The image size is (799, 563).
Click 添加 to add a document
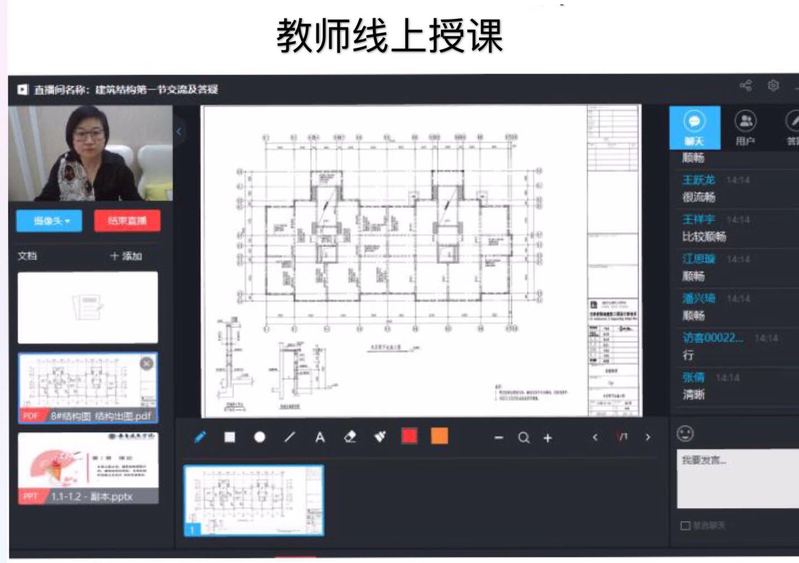click(126, 256)
